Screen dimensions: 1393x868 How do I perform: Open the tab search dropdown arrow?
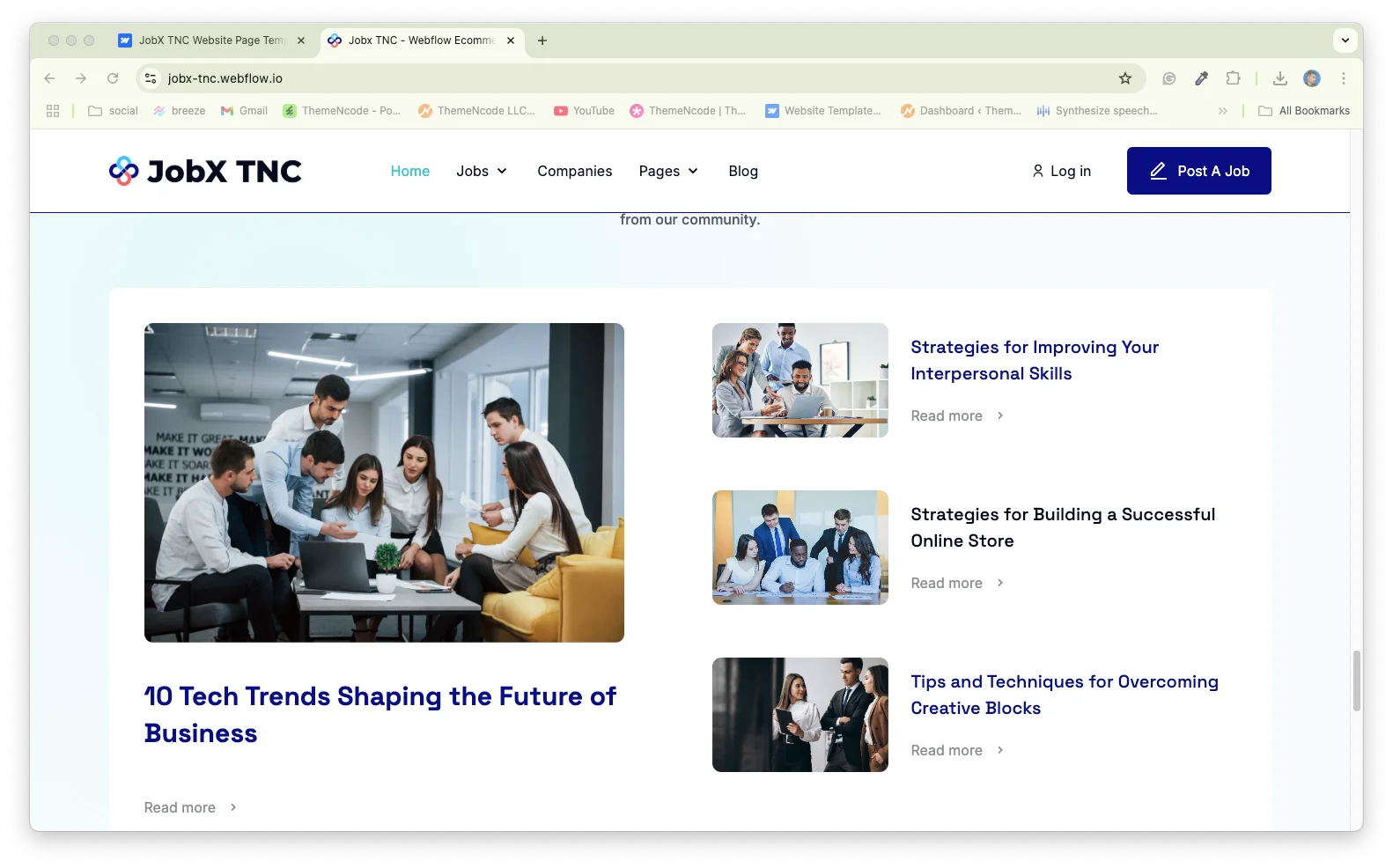pos(1345,40)
